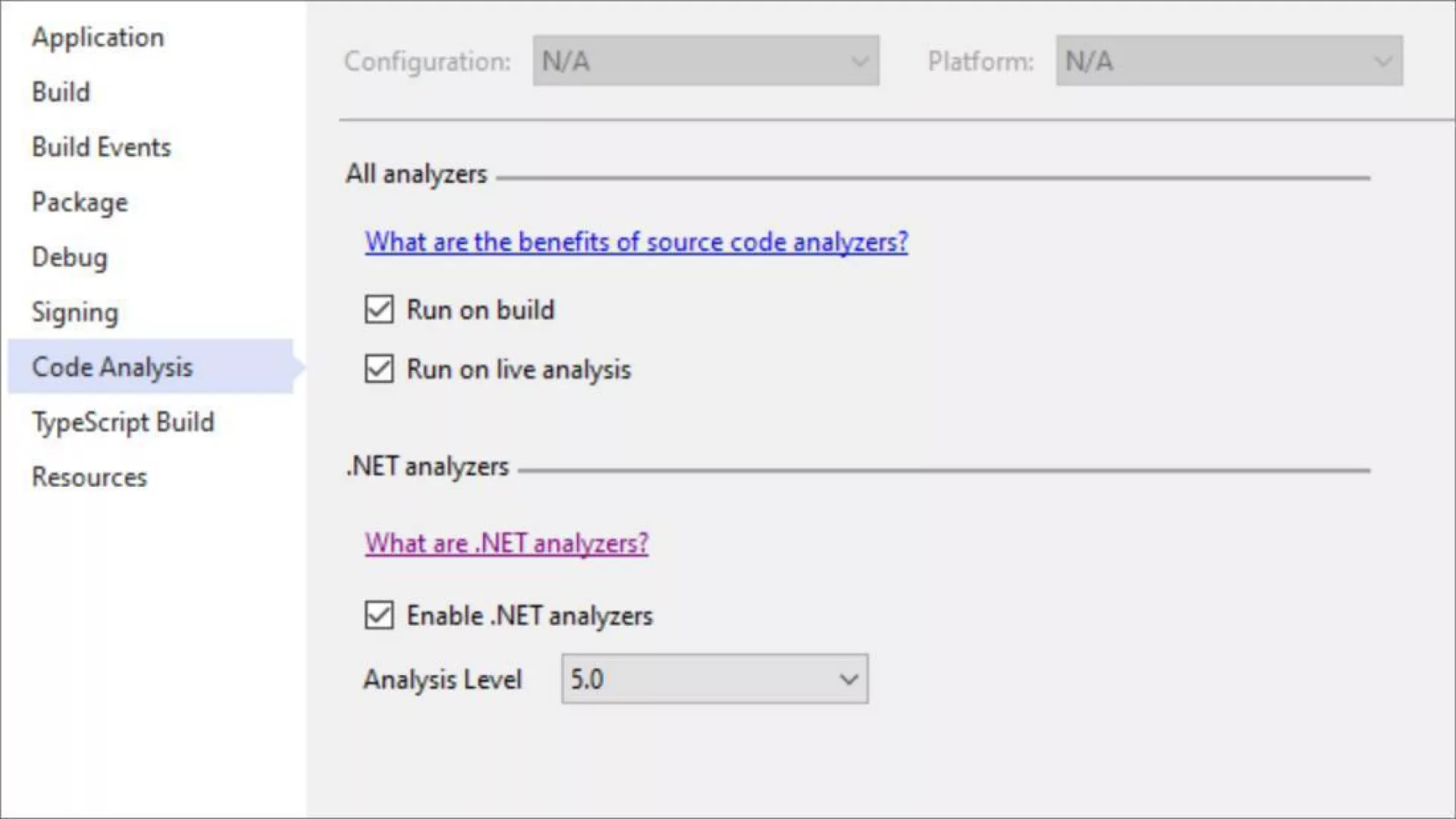Open the Application settings tab
Screen dimensions: 1456x819
click(x=98, y=37)
